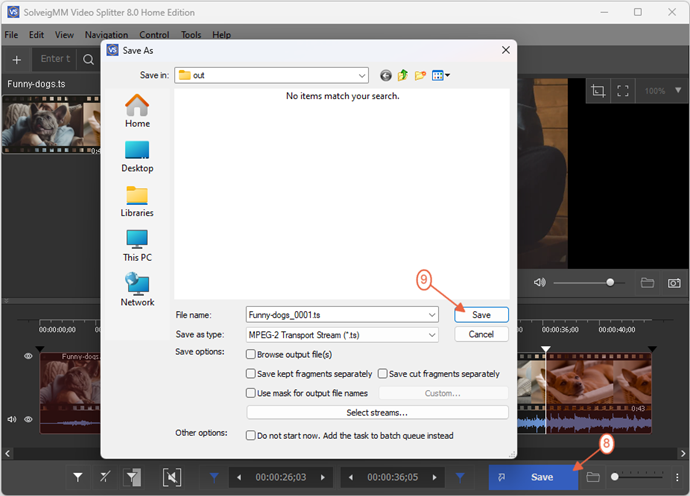Open the View Menu icon dropdown
This screenshot has width=690, height=496.
tap(441, 76)
